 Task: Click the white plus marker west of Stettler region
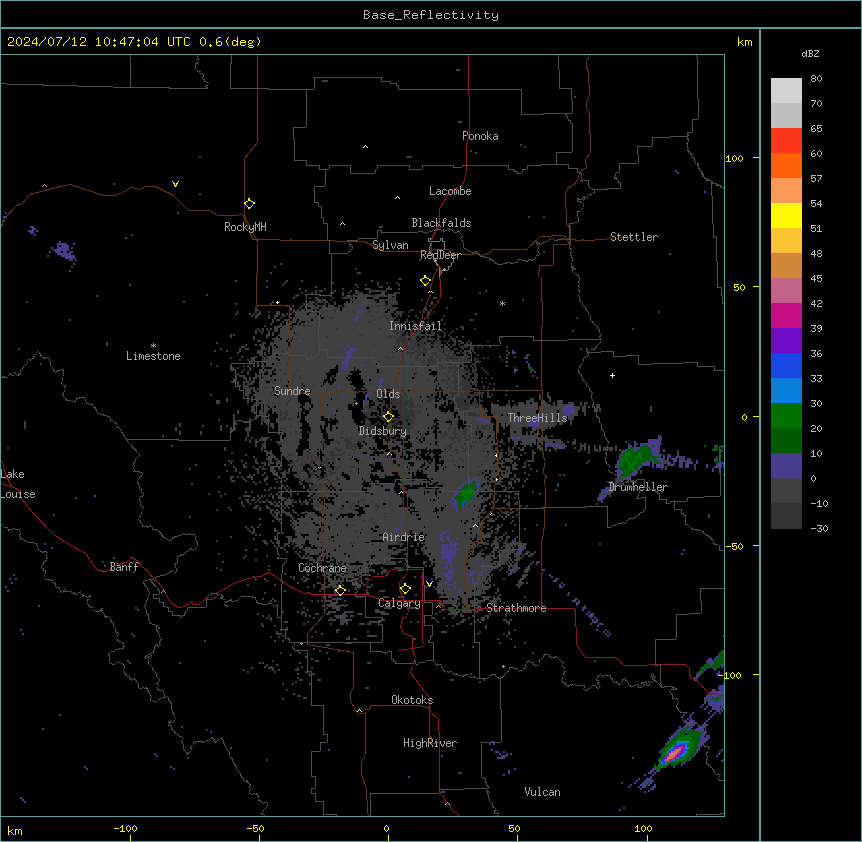pos(612,375)
